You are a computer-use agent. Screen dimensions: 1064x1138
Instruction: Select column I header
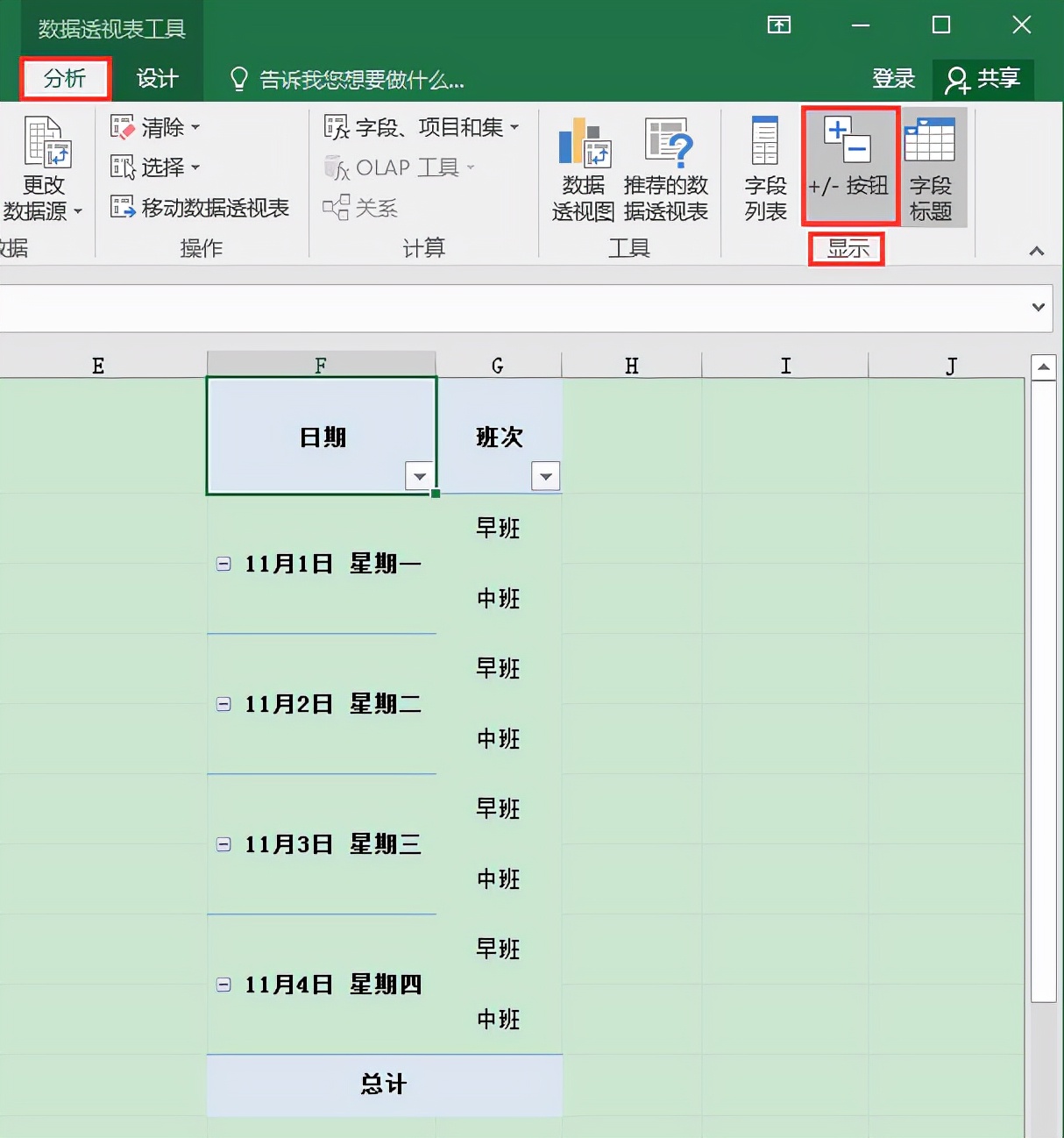(785, 366)
